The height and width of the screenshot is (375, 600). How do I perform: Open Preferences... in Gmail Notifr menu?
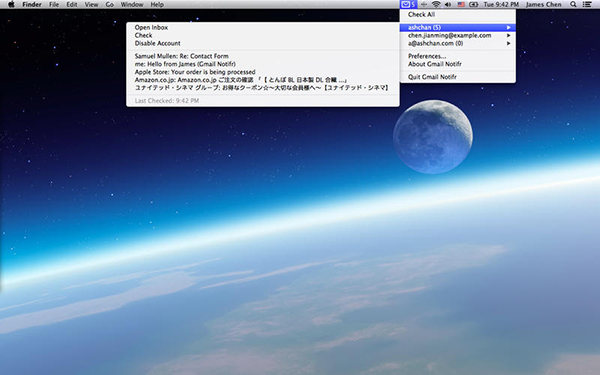pyautogui.click(x=458, y=56)
